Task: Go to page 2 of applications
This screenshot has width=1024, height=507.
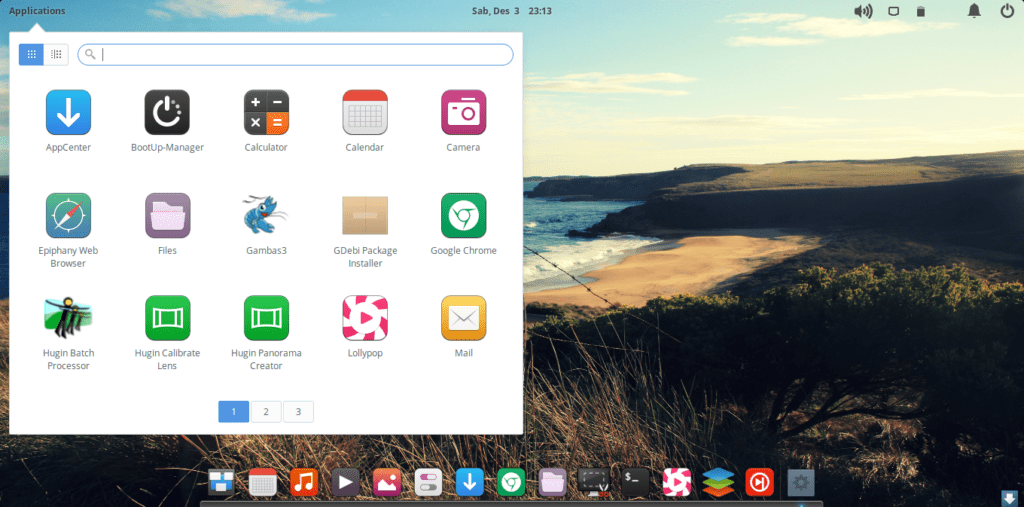Action: (x=266, y=411)
